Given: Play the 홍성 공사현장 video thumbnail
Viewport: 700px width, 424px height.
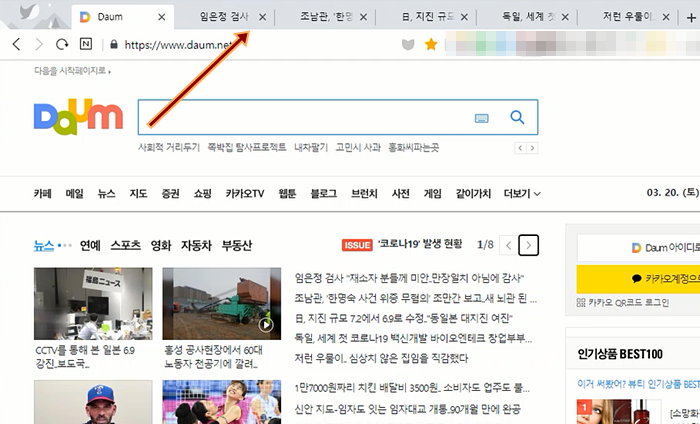Looking at the screenshot, I should (x=221, y=303).
